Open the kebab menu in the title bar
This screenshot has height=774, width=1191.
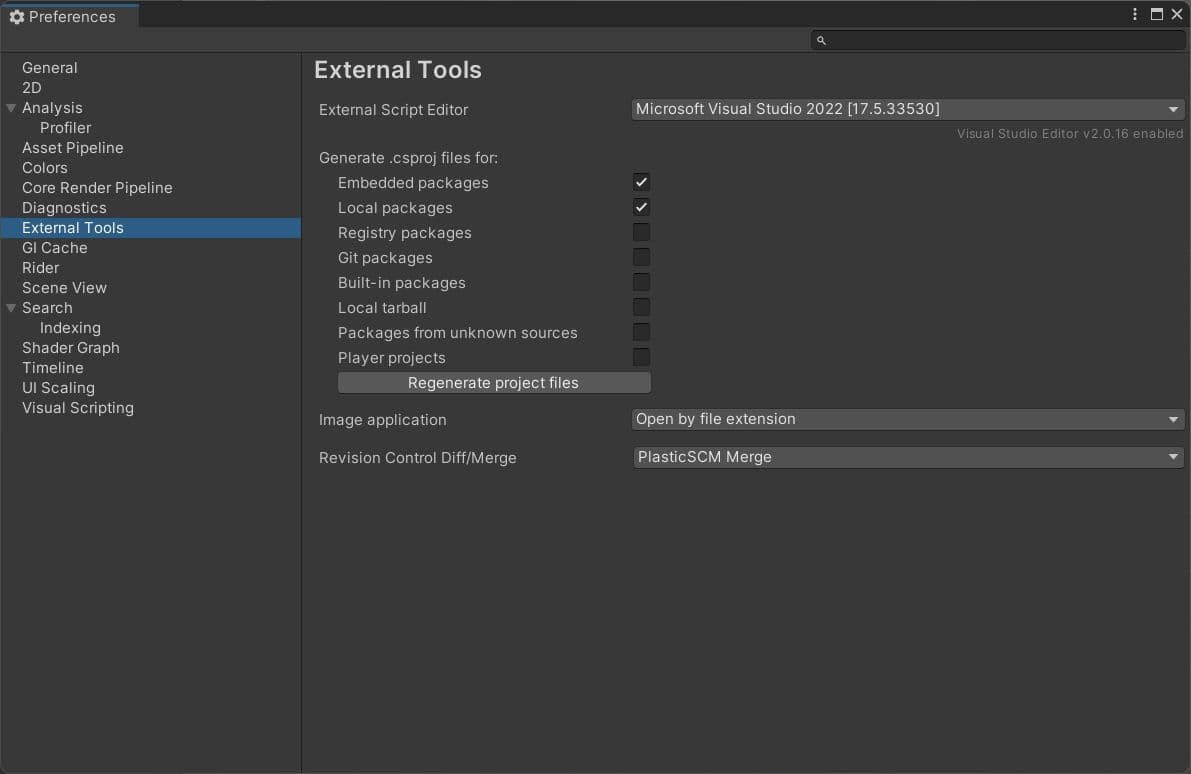click(1135, 14)
